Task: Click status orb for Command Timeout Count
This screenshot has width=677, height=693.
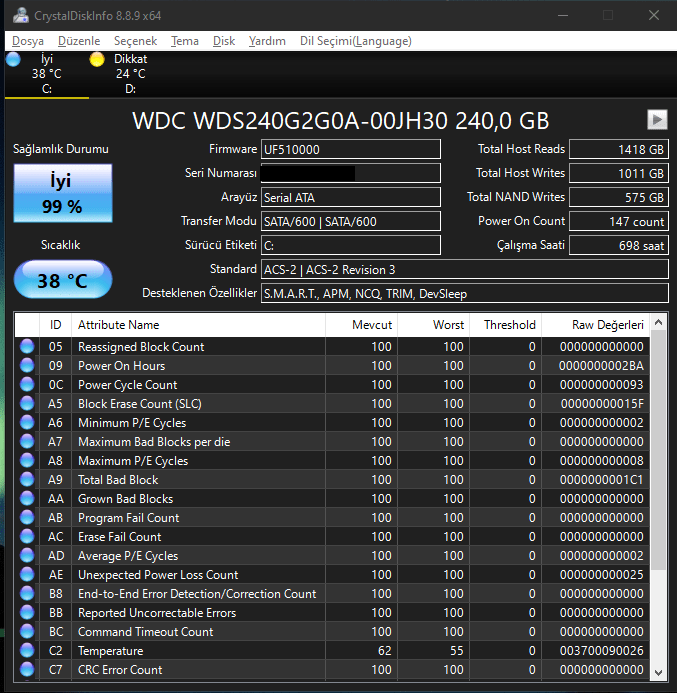Action: pos(27,632)
